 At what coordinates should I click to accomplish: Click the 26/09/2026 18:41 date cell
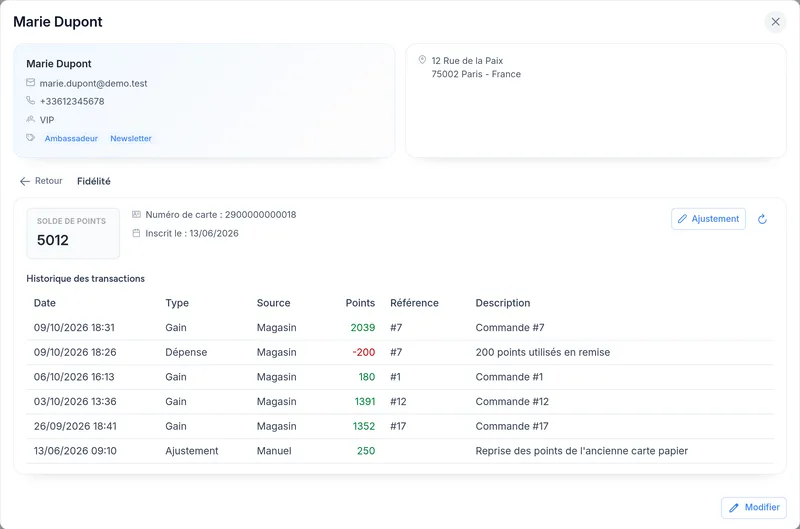tap(75, 426)
